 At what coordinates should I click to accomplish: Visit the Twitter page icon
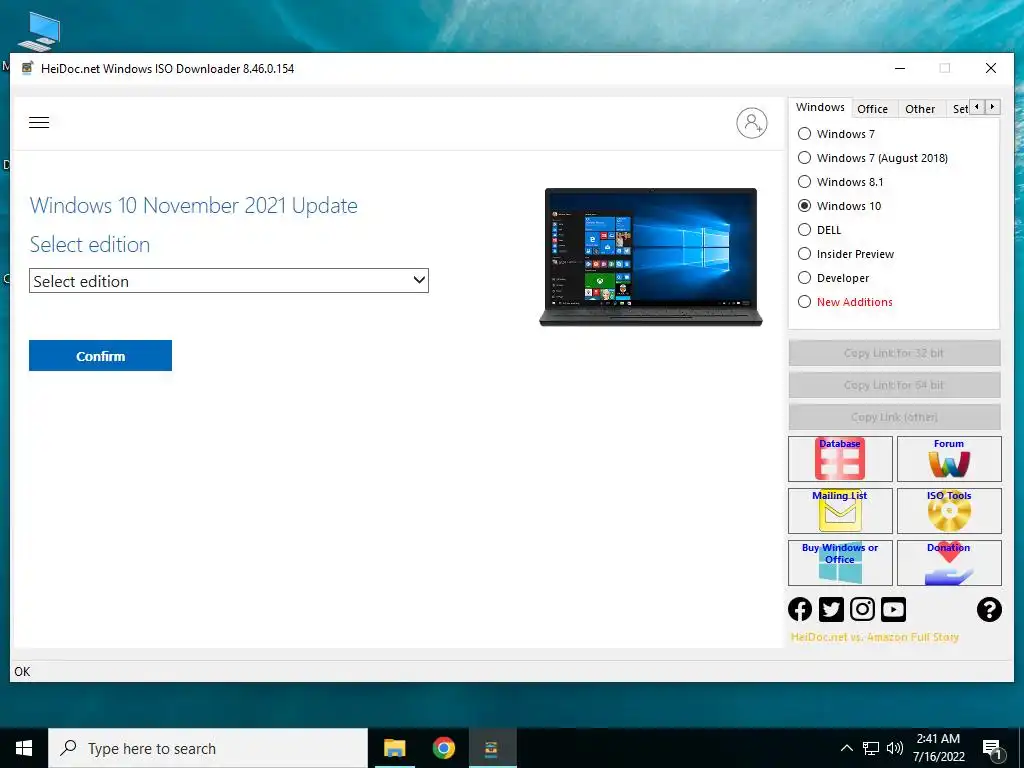pyautogui.click(x=831, y=609)
